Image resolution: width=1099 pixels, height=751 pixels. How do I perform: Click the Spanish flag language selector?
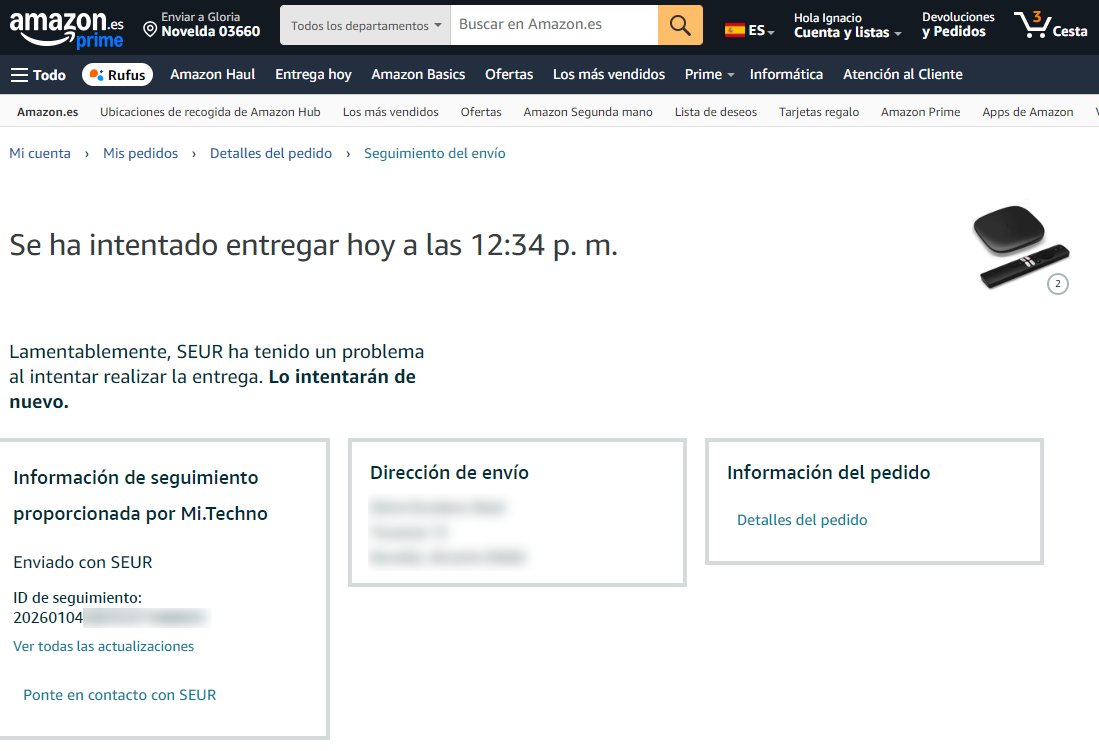point(749,30)
